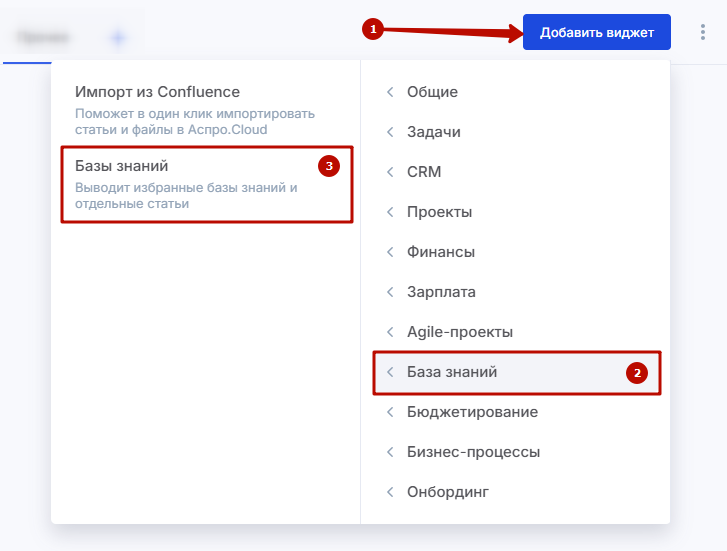This screenshot has height=551, width=727.
Task: Click the chevron next to Проекты
Action: click(390, 212)
